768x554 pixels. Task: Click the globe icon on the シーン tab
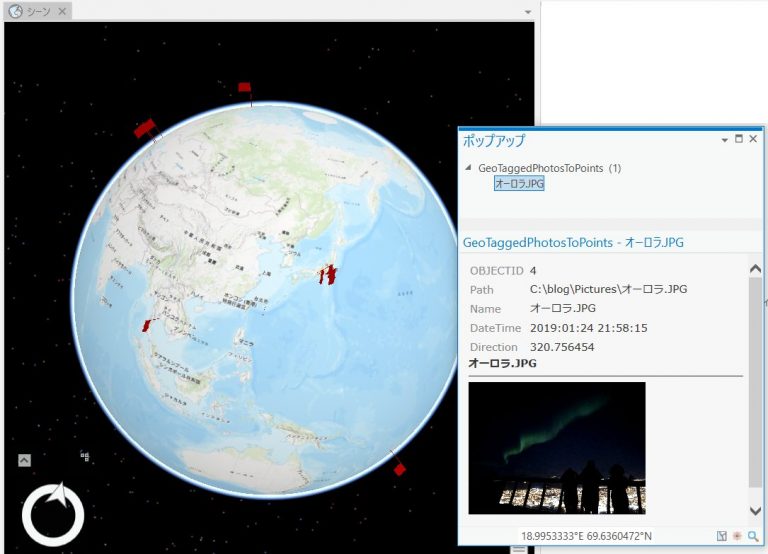16,11
